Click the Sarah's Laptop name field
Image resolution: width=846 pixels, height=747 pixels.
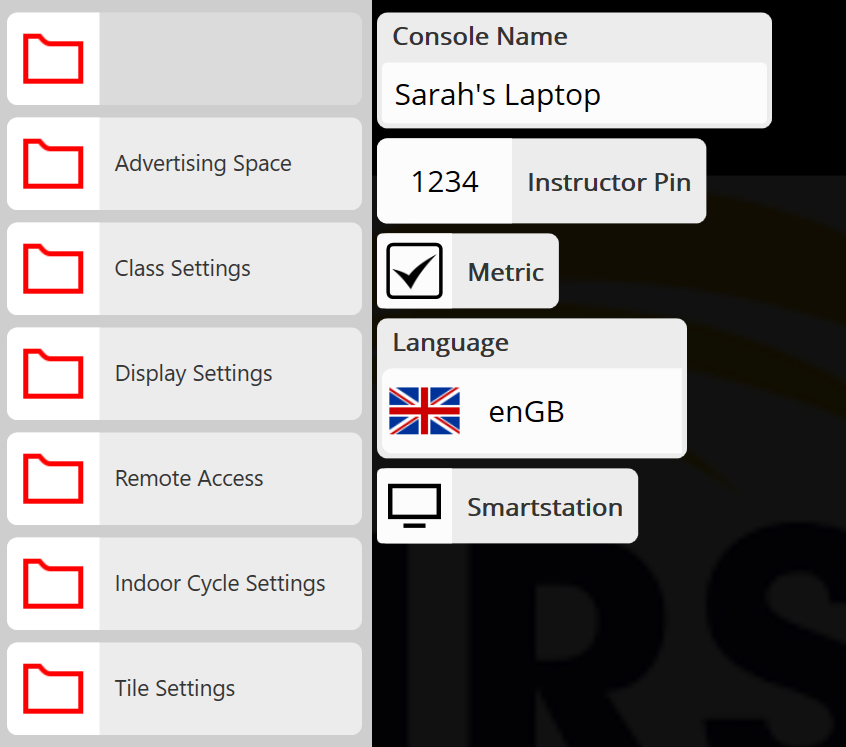point(574,93)
